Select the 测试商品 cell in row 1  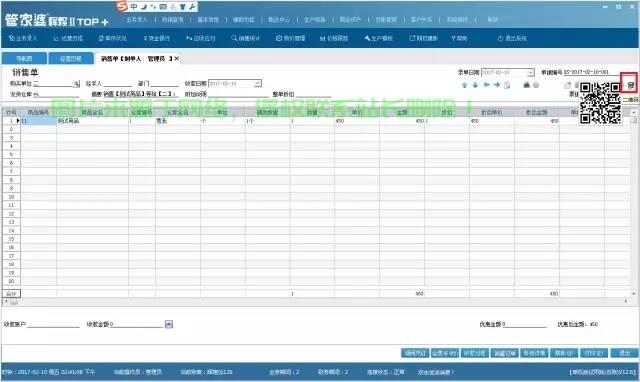pyautogui.click(x=92, y=121)
